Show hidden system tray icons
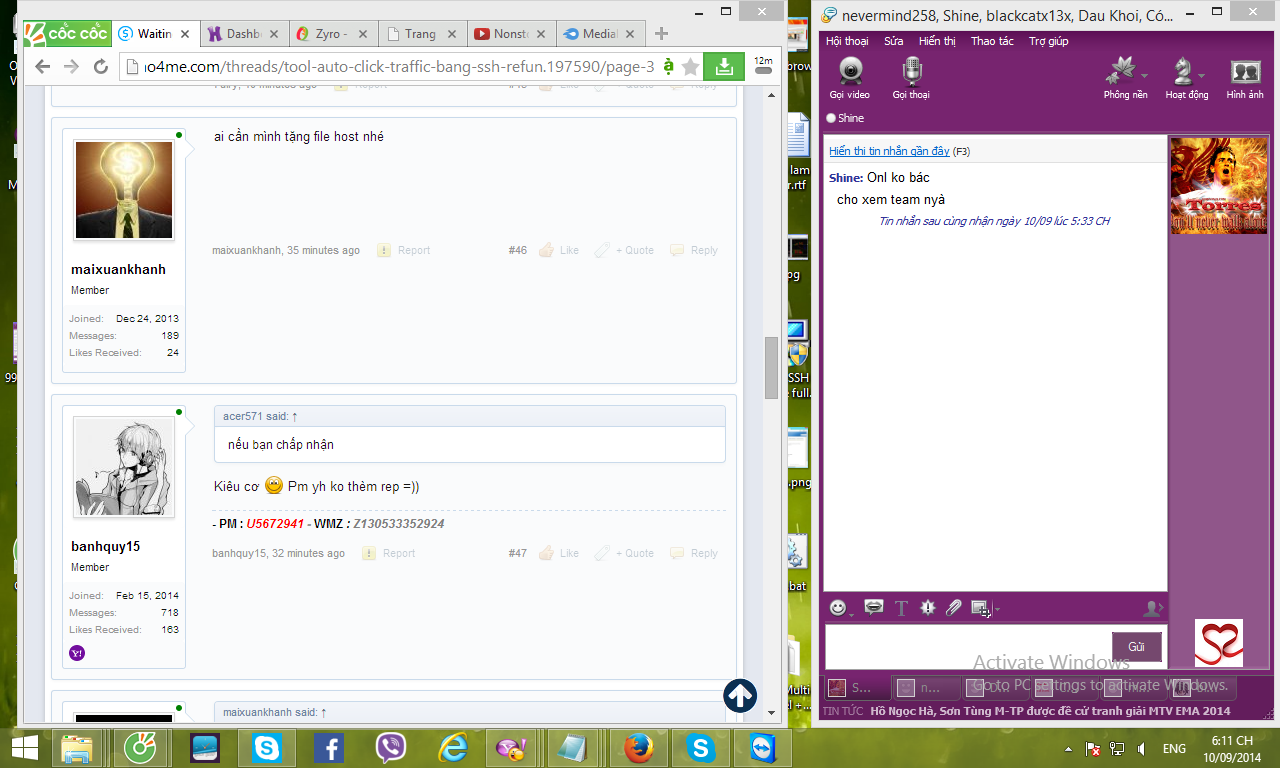 (x=1070, y=749)
